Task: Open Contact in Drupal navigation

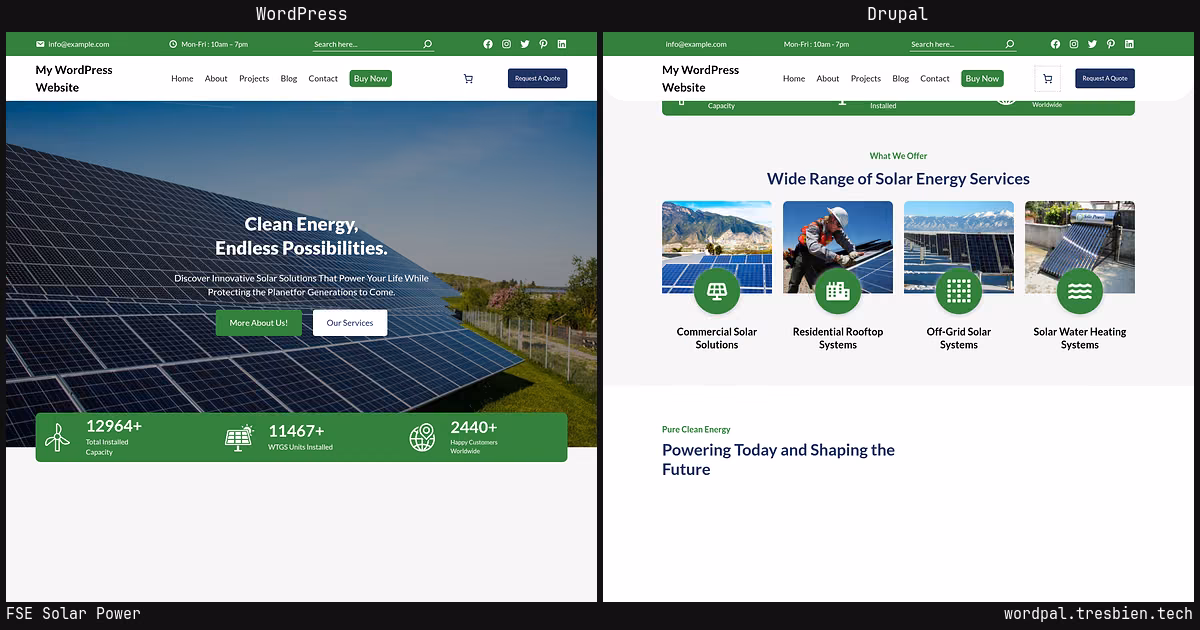Action: [x=935, y=78]
